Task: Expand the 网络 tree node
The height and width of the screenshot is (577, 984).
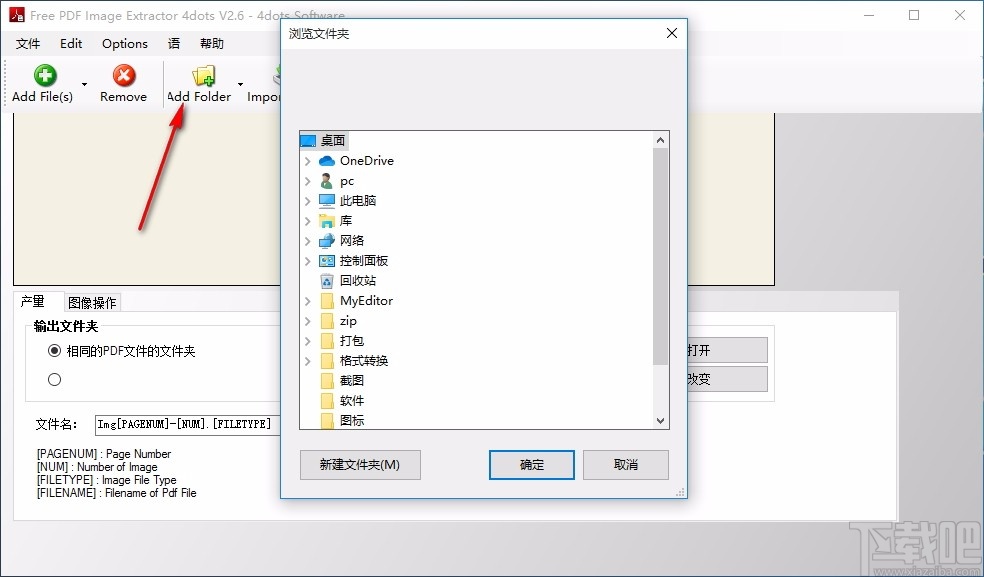Action: [x=308, y=240]
